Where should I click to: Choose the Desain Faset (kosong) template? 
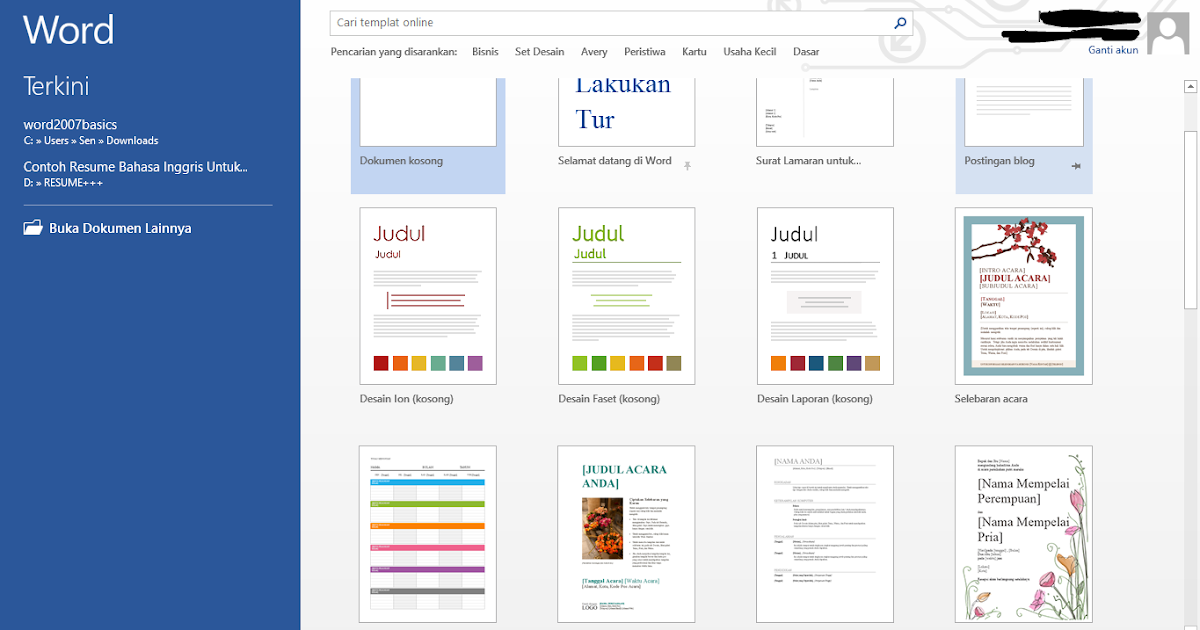(626, 296)
